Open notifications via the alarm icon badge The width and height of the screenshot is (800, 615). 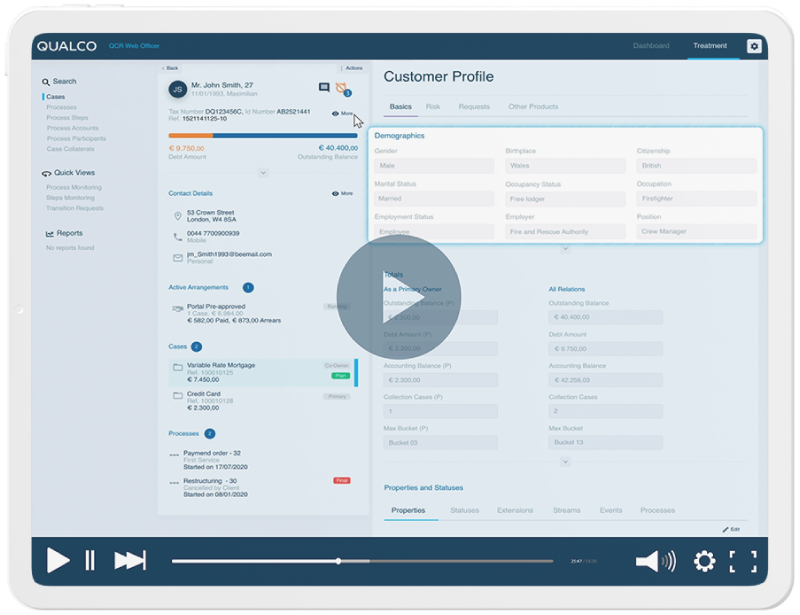click(342, 88)
